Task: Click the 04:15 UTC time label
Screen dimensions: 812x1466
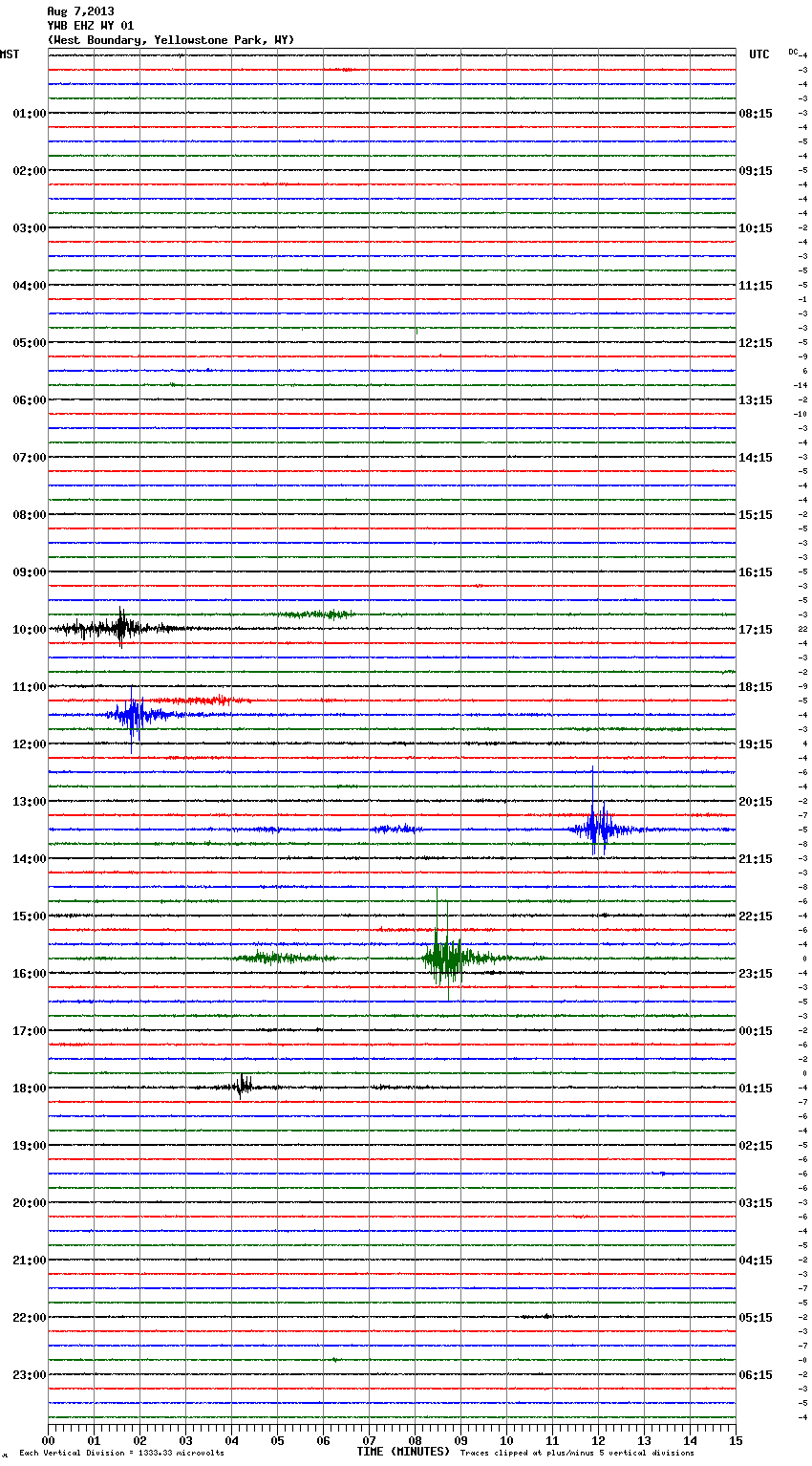Action: pyautogui.click(x=756, y=1261)
